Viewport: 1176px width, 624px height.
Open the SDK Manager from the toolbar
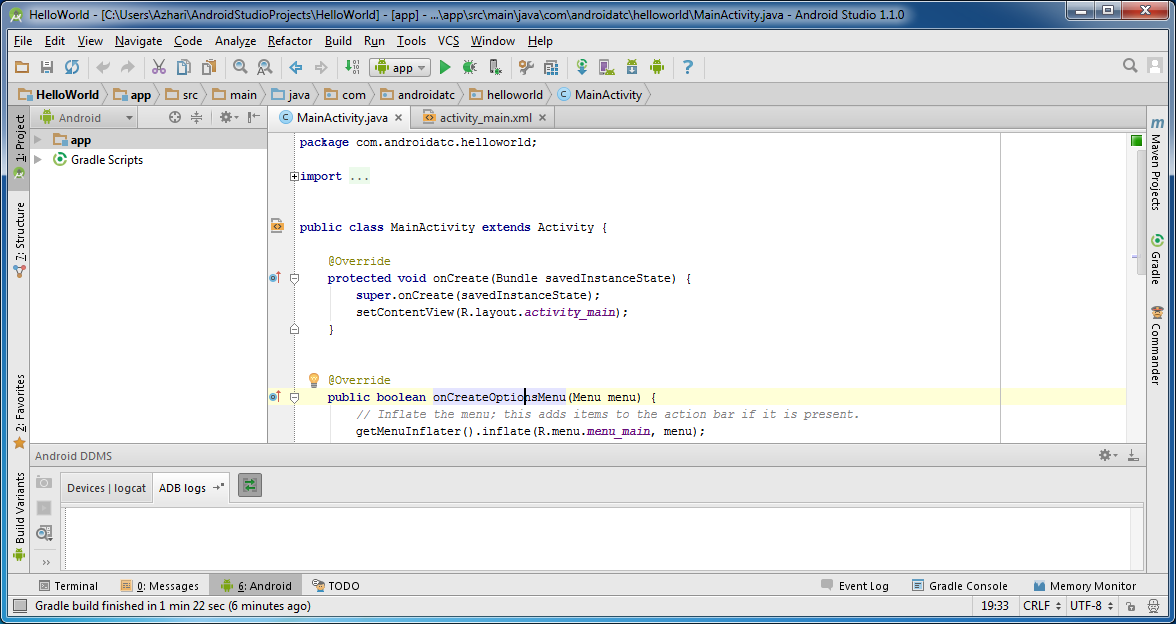[632, 67]
